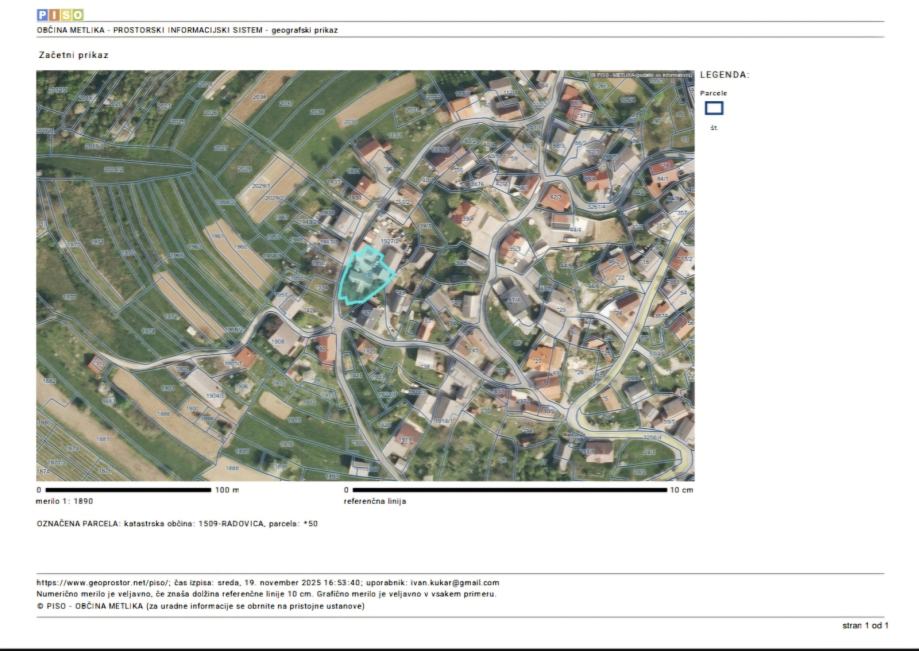
Task: Click the referenčna linija label
Action: tap(375, 501)
